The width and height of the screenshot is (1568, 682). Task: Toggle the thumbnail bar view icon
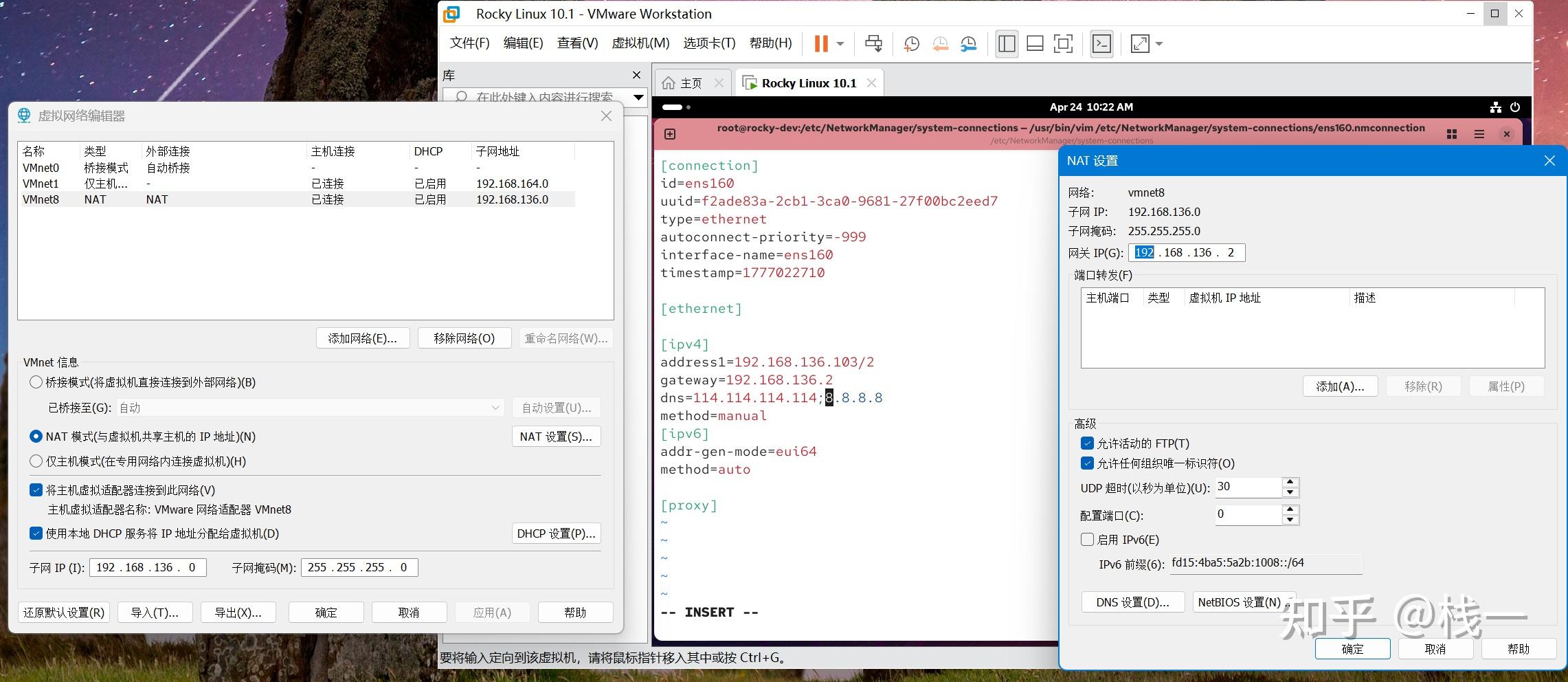(1035, 44)
